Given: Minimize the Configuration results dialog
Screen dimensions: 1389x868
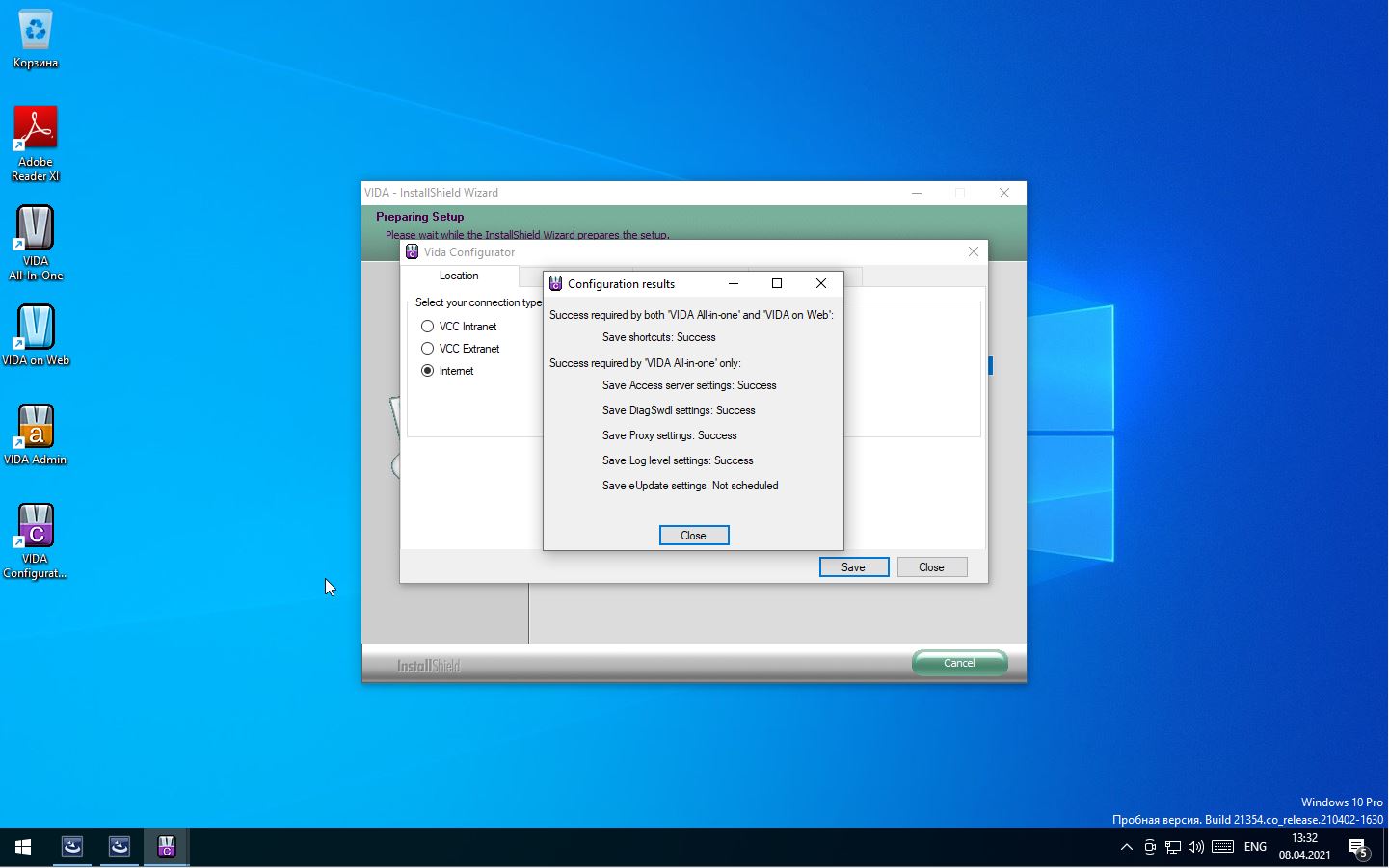Looking at the screenshot, I should (734, 283).
